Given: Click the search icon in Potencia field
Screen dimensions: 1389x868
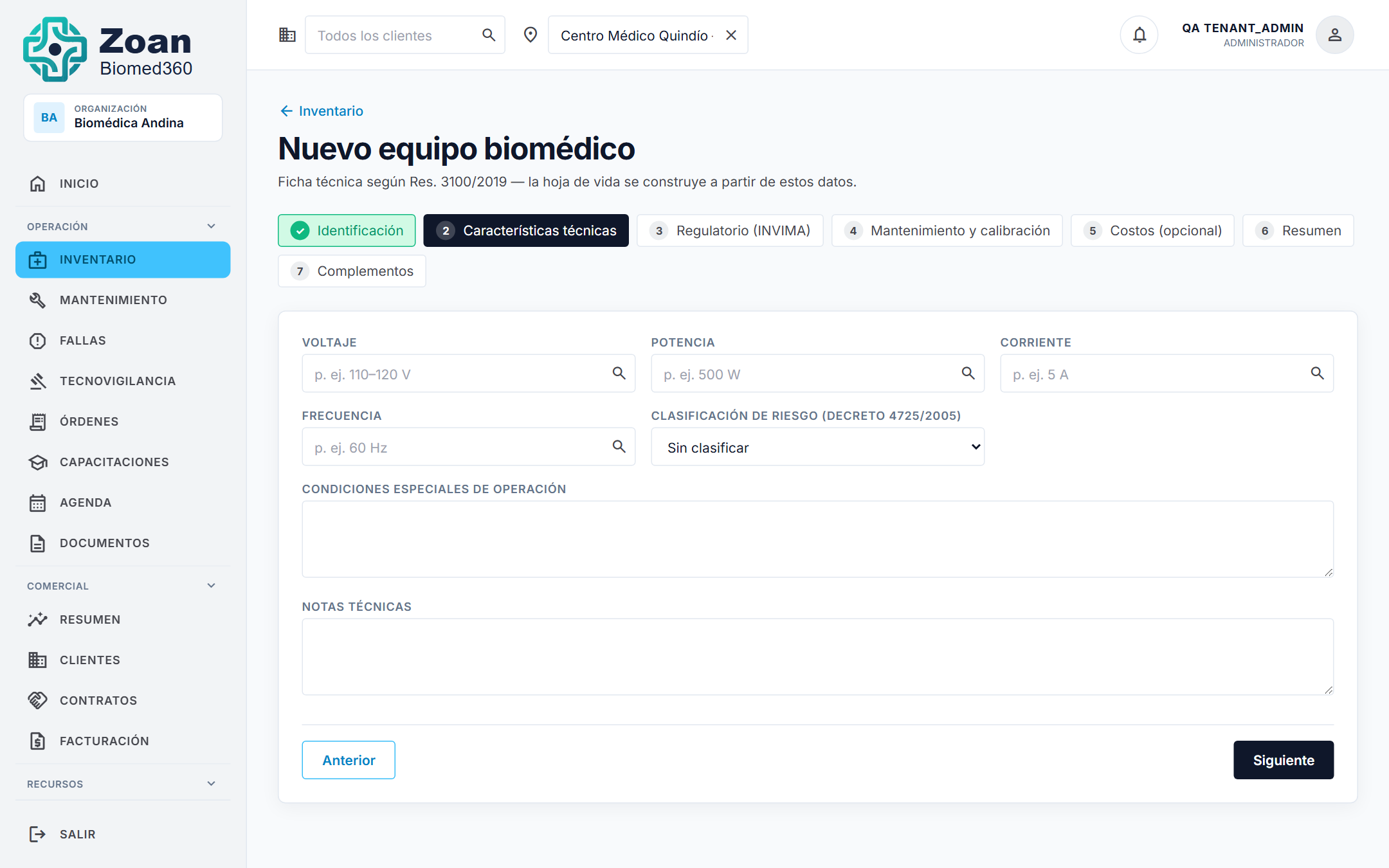Looking at the screenshot, I should pos(968,374).
